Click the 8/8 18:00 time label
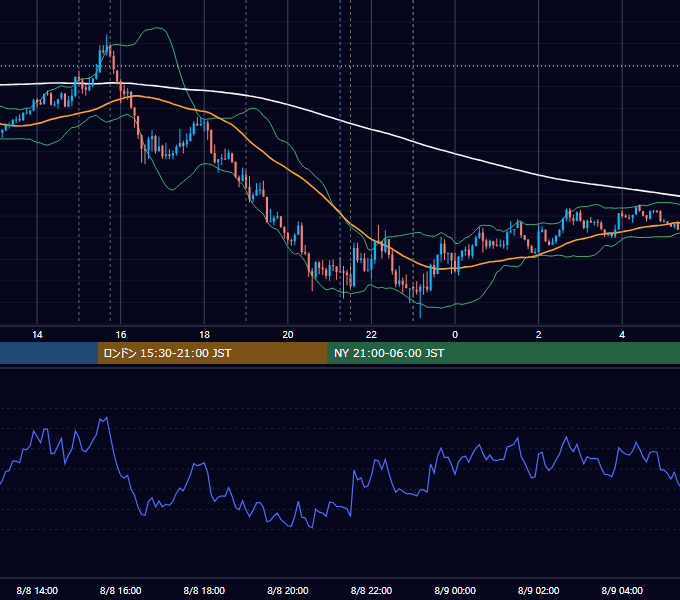 click(x=204, y=590)
